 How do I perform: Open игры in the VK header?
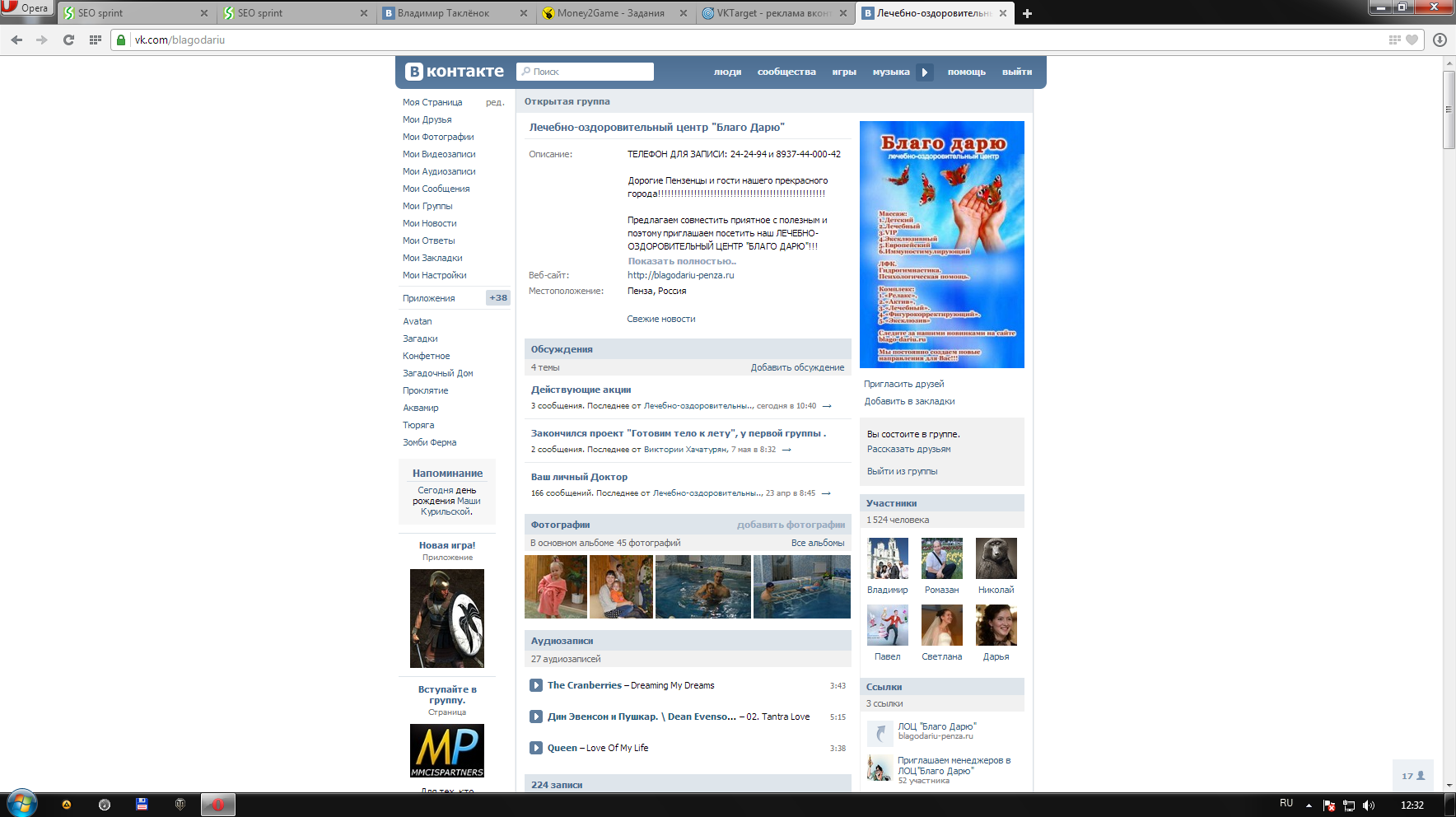[844, 72]
